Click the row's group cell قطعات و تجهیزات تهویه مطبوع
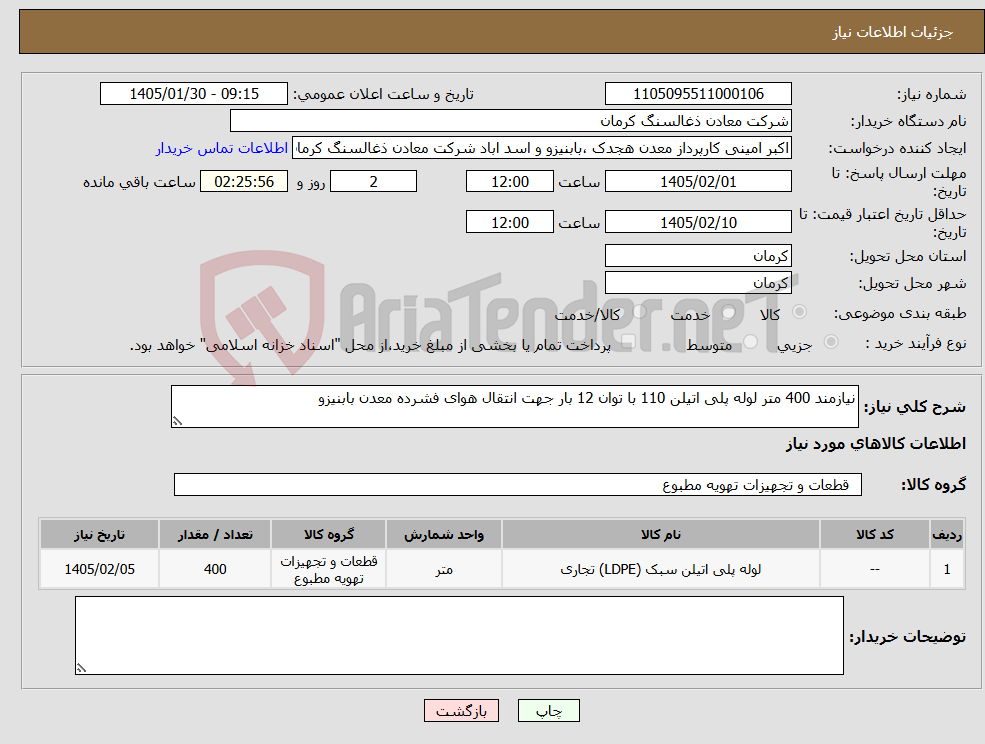 tap(329, 569)
